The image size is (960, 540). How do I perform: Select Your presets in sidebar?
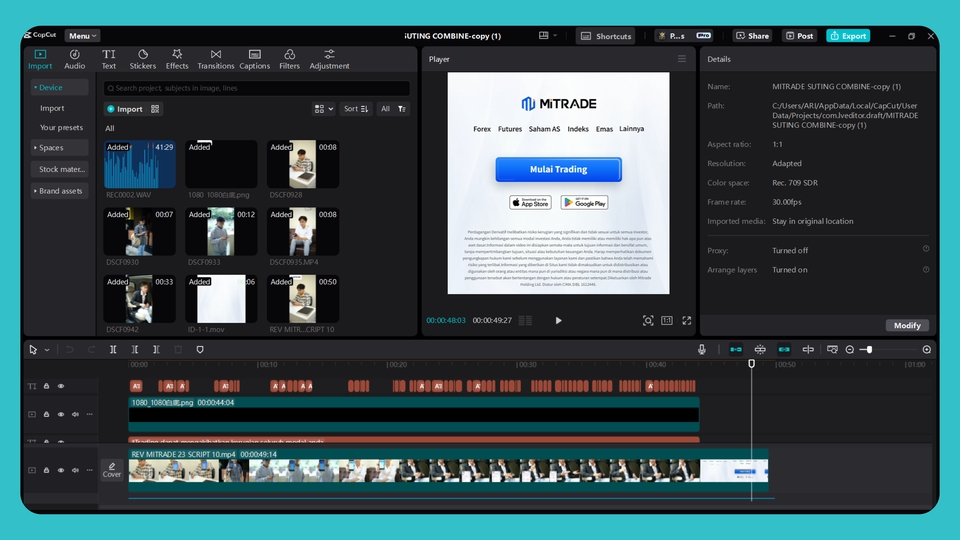[x=61, y=127]
